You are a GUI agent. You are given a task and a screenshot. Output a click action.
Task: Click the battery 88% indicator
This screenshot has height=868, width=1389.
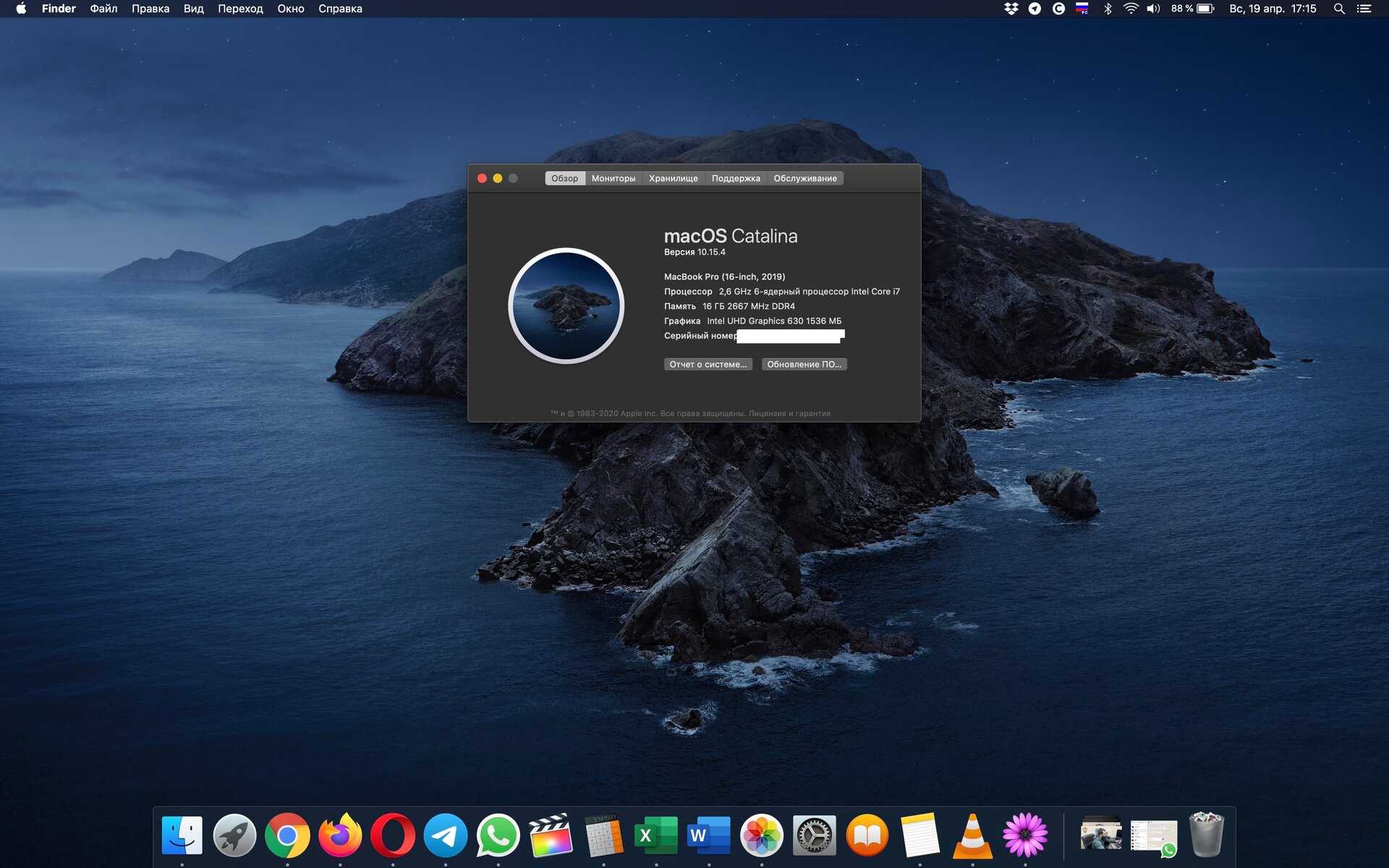coord(1192,9)
